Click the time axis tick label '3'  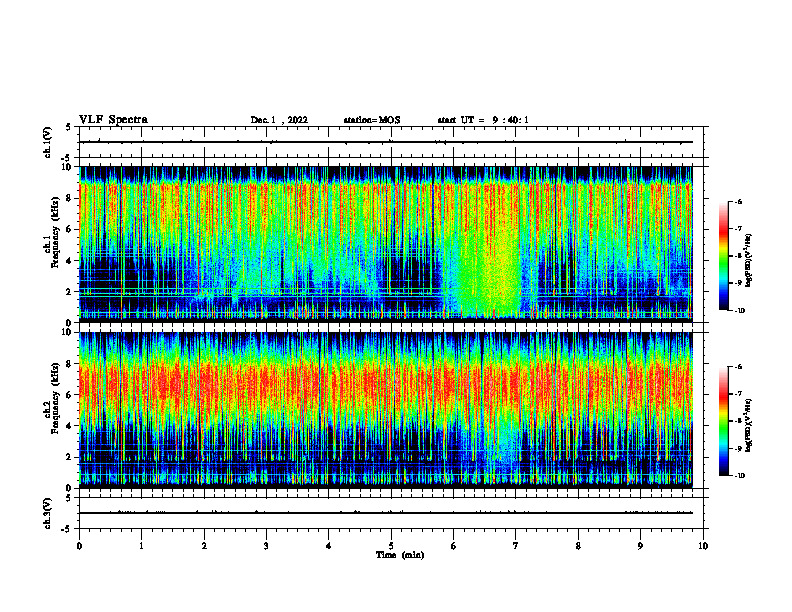pyautogui.click(x=266, y=546)
